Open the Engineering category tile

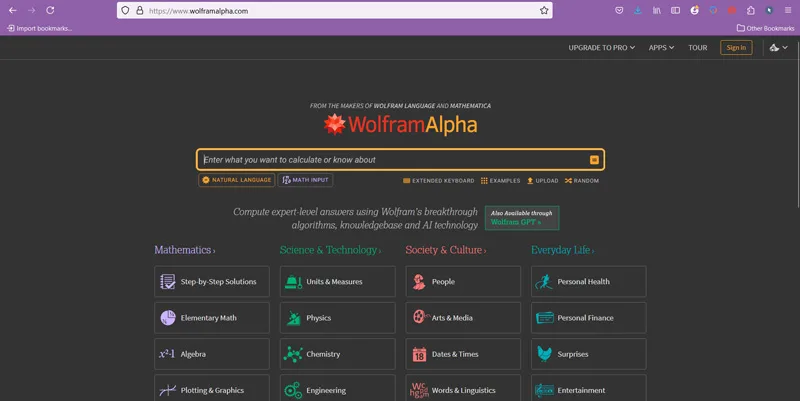click(x=337, y=389)
